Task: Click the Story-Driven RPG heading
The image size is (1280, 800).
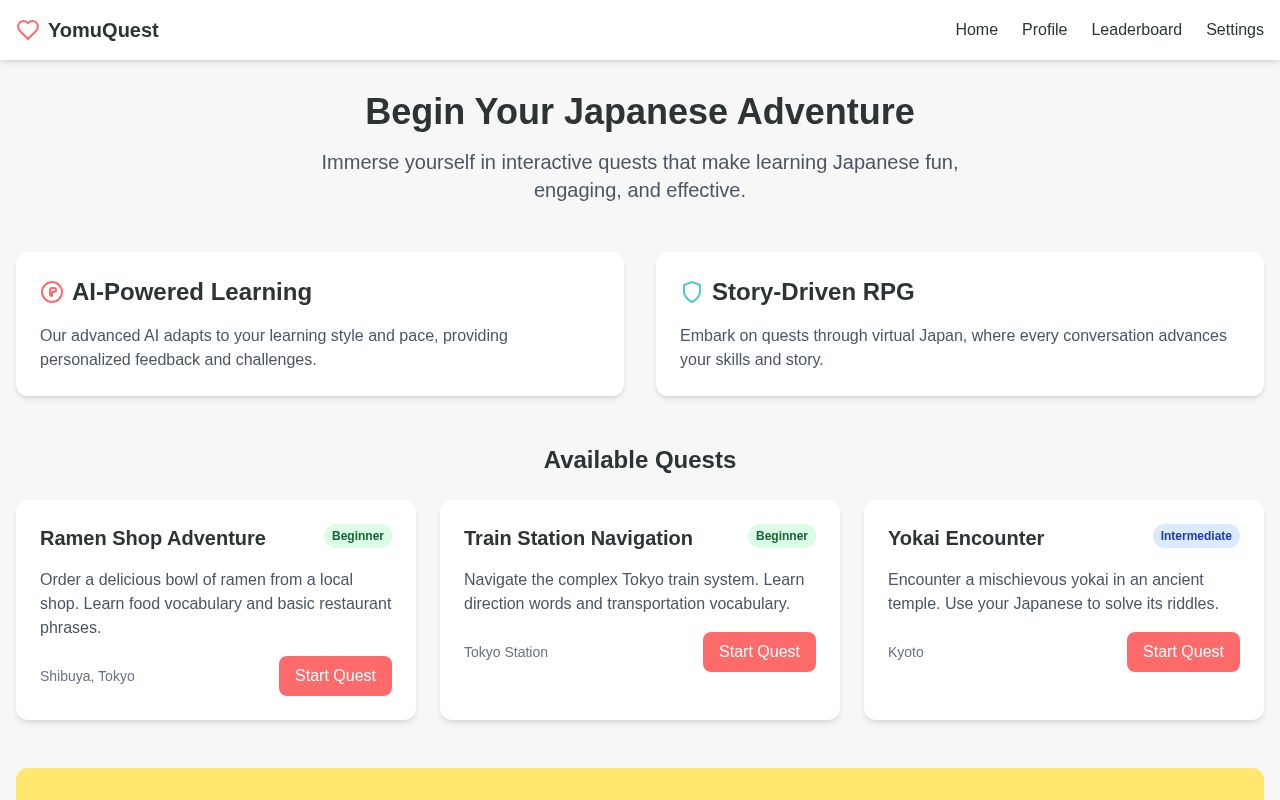Action: tap(813, 292)
